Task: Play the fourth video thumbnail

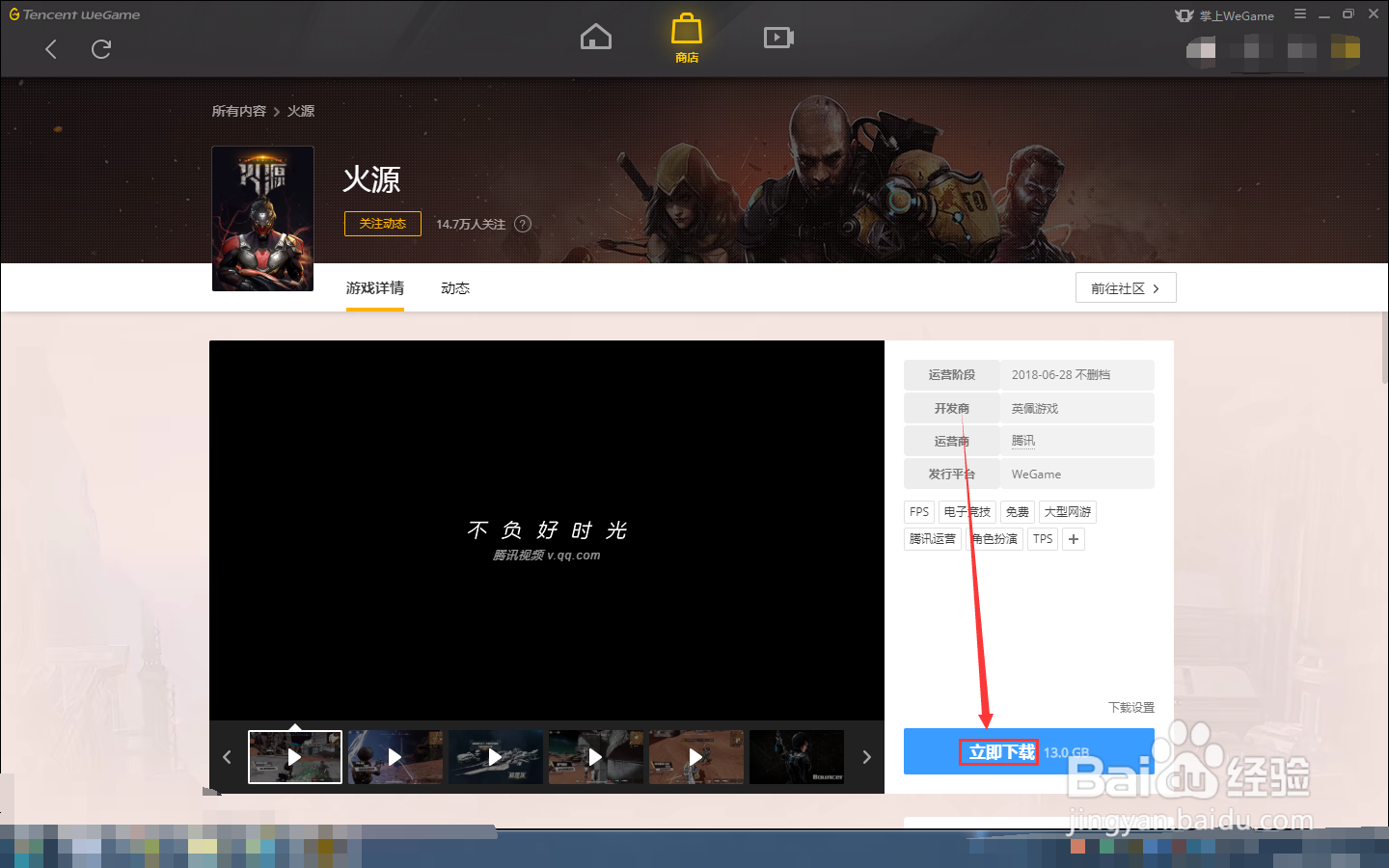Action: point(596,757)
